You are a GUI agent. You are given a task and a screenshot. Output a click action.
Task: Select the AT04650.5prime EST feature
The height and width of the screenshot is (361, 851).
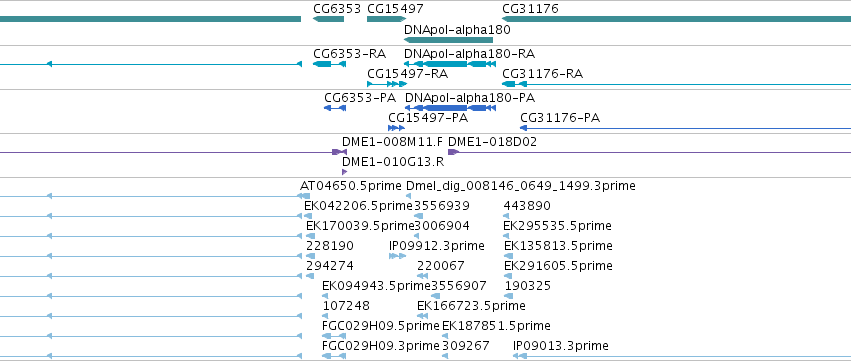click(305, 196)
